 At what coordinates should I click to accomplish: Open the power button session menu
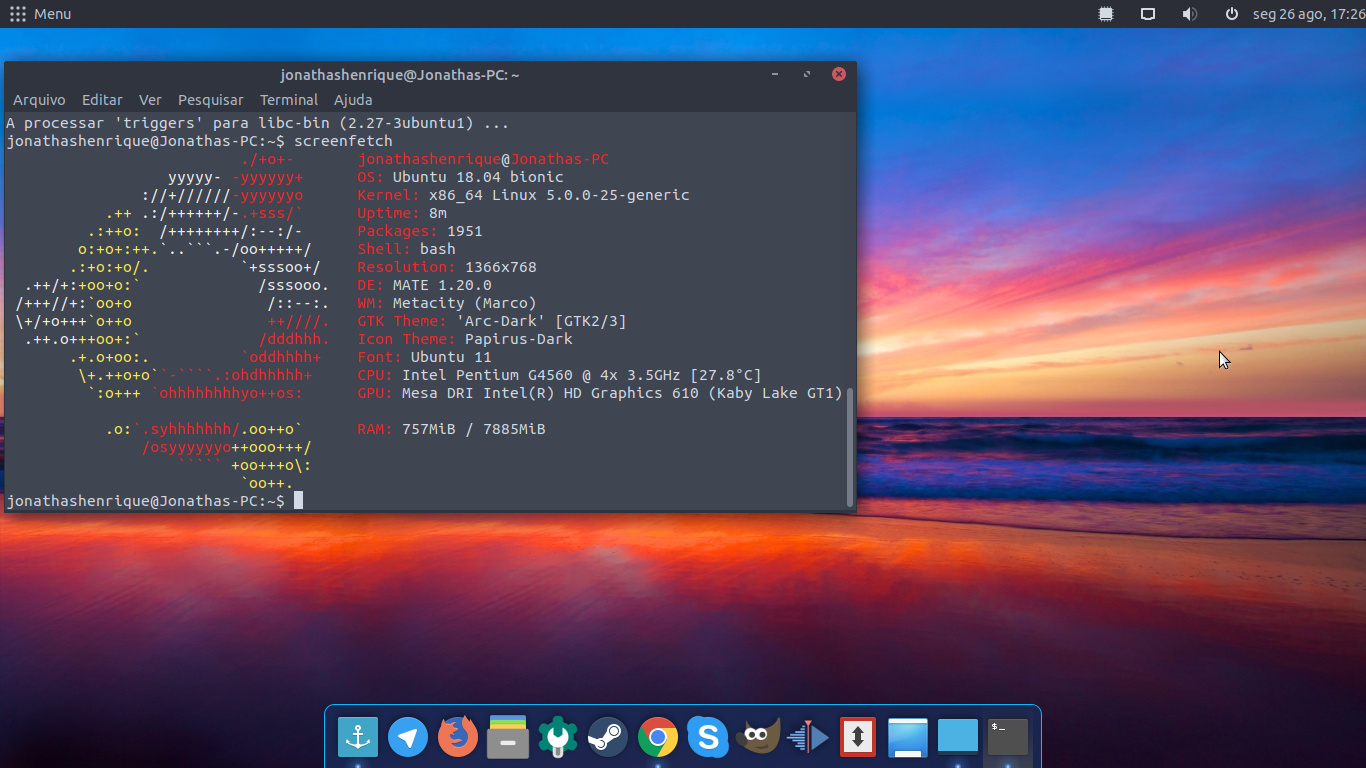[x=1231, y=14]
